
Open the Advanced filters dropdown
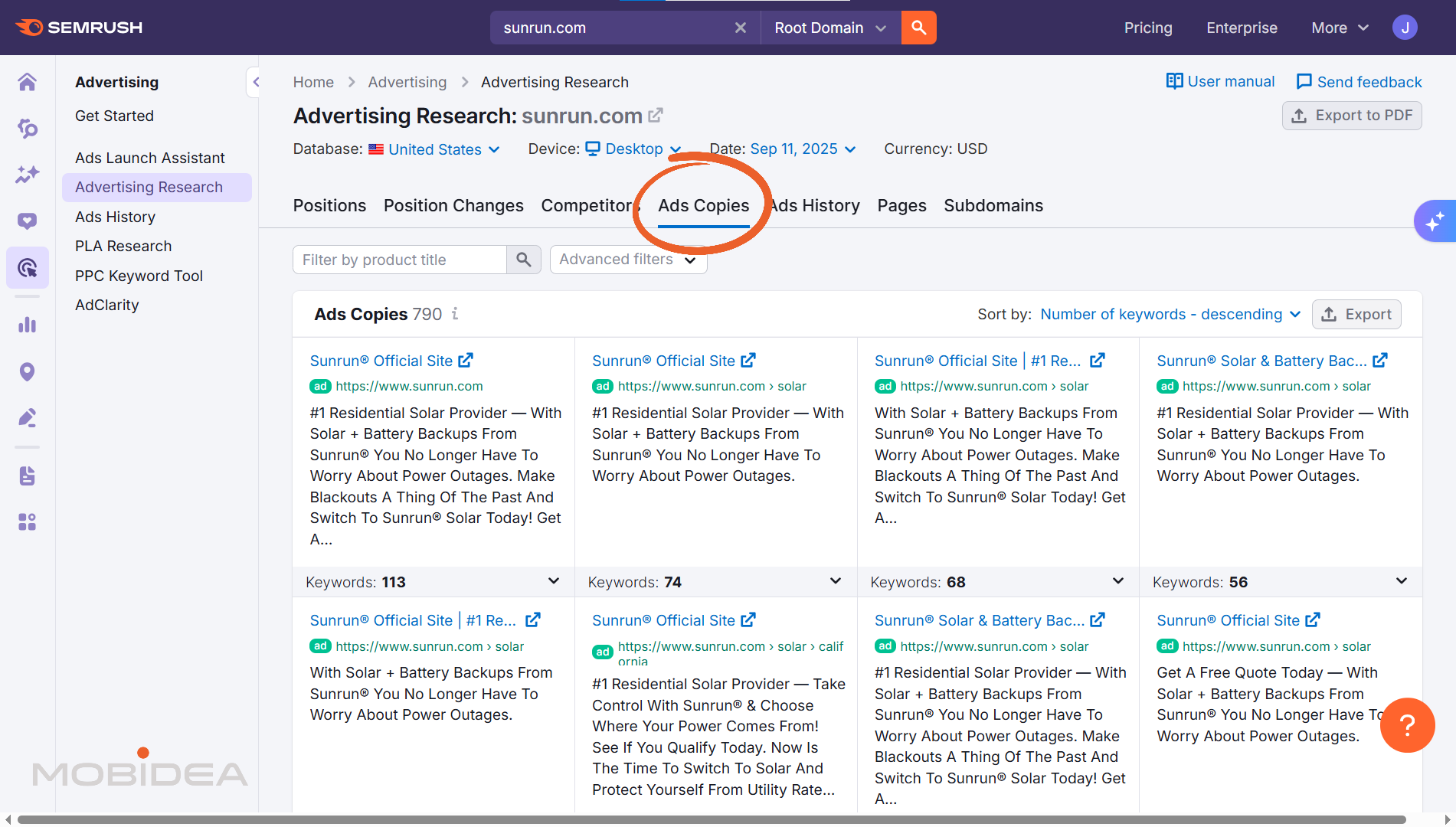(628, 260)
